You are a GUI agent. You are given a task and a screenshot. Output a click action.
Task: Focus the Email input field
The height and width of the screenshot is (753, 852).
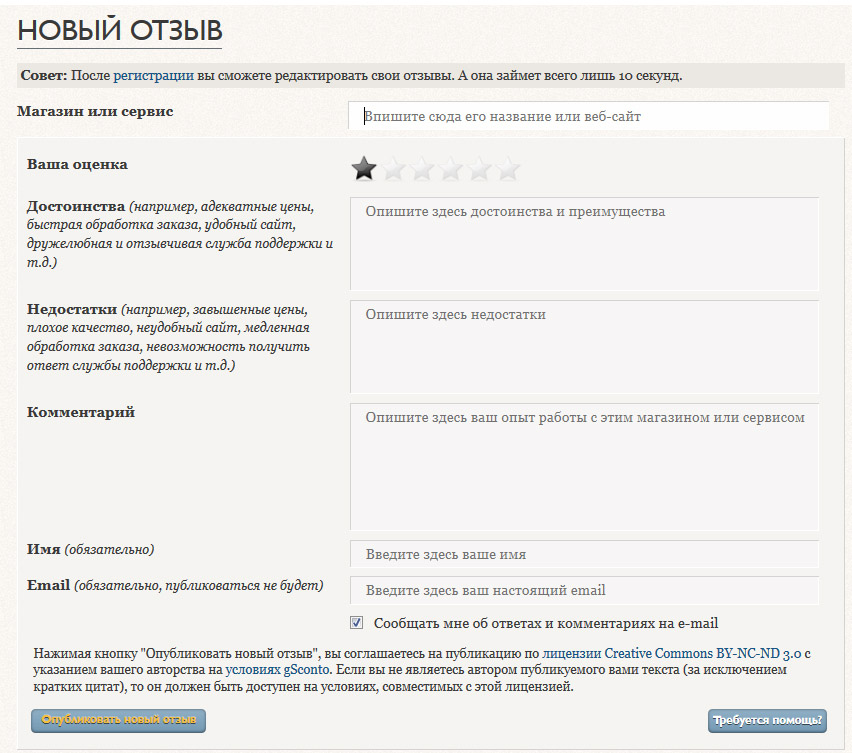[584, 590]
